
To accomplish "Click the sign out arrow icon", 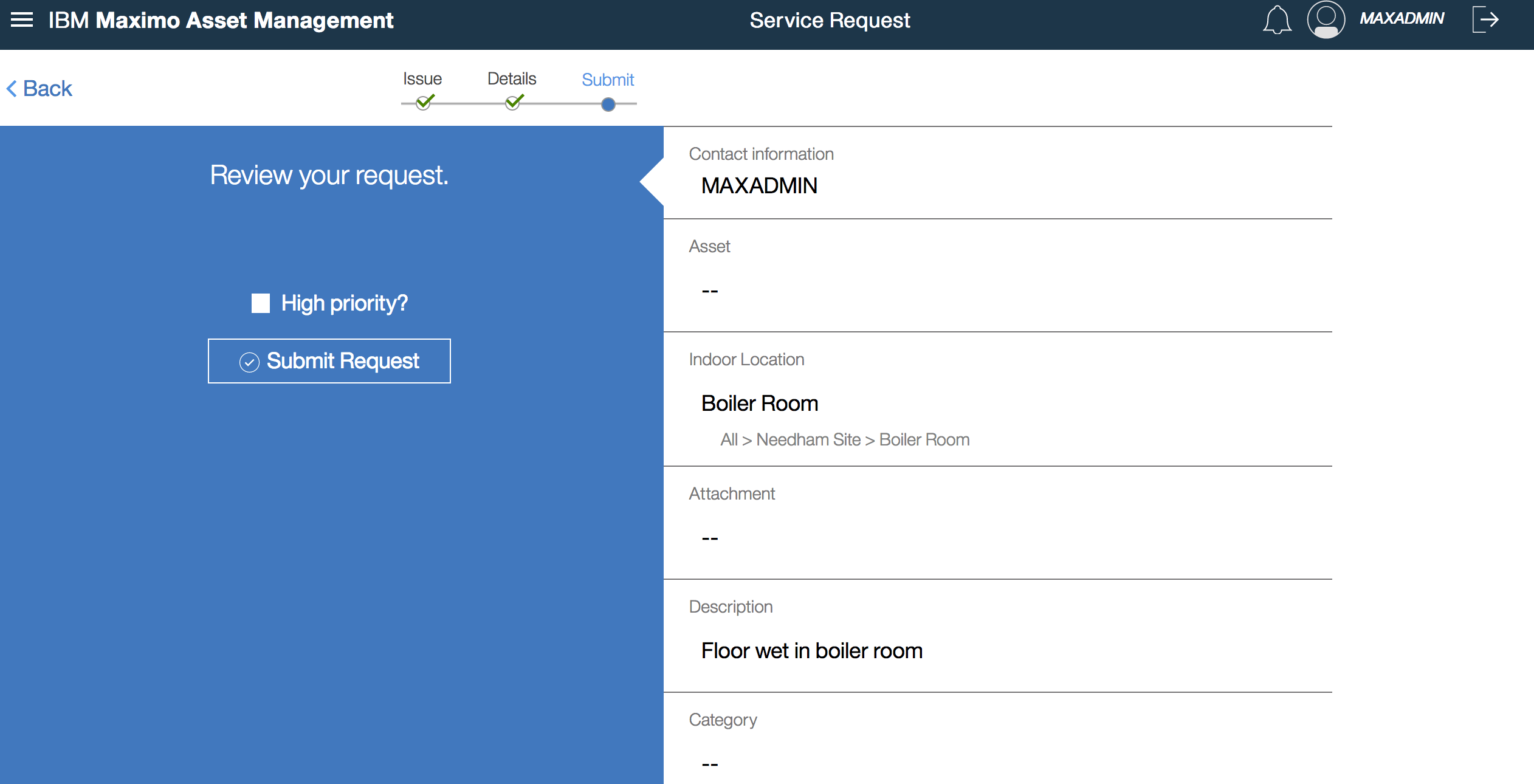I will tap(1486, 20).
